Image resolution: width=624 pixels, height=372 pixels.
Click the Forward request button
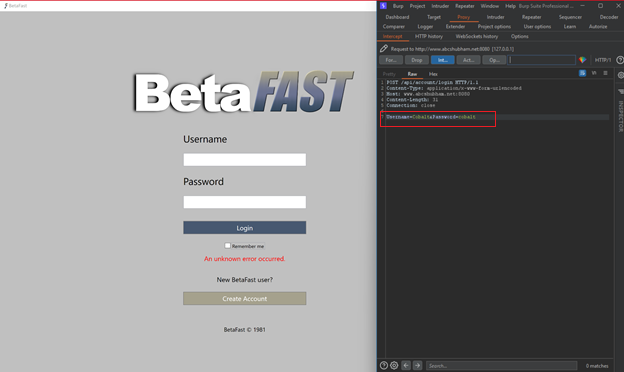coord(391,60)
